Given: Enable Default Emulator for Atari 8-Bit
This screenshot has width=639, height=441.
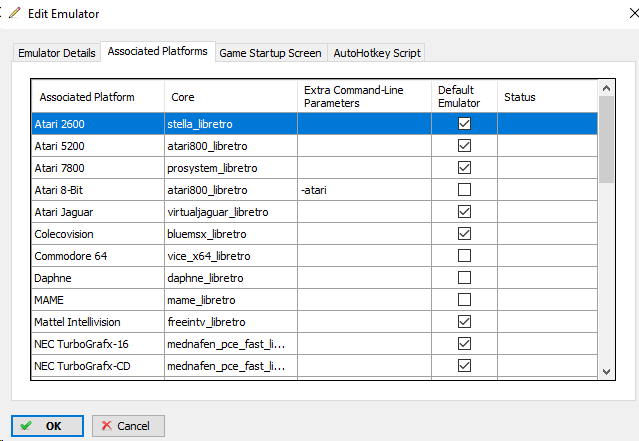Looking at the screenshot, I should [464, 190].
